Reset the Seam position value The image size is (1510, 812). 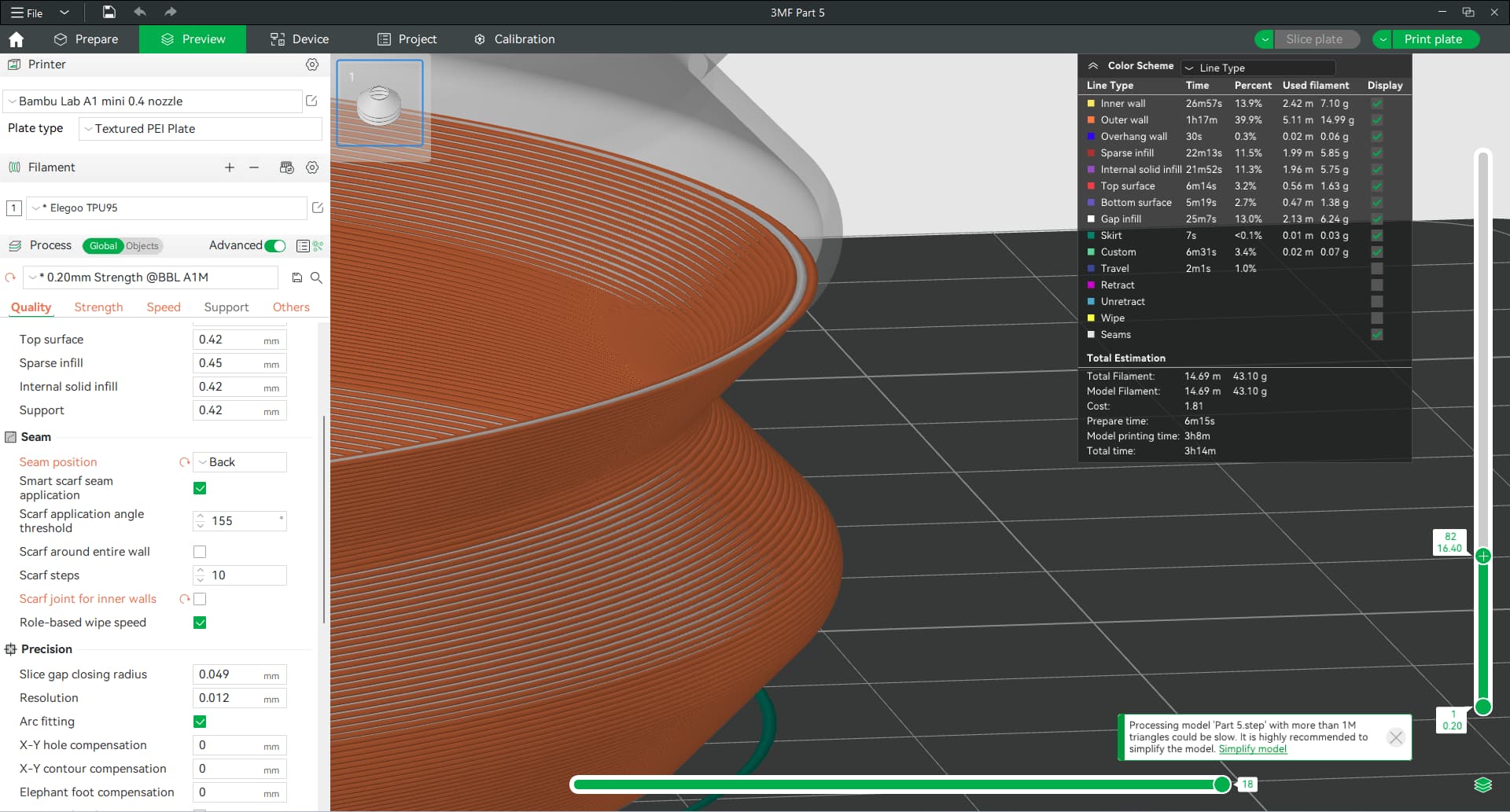185,462
